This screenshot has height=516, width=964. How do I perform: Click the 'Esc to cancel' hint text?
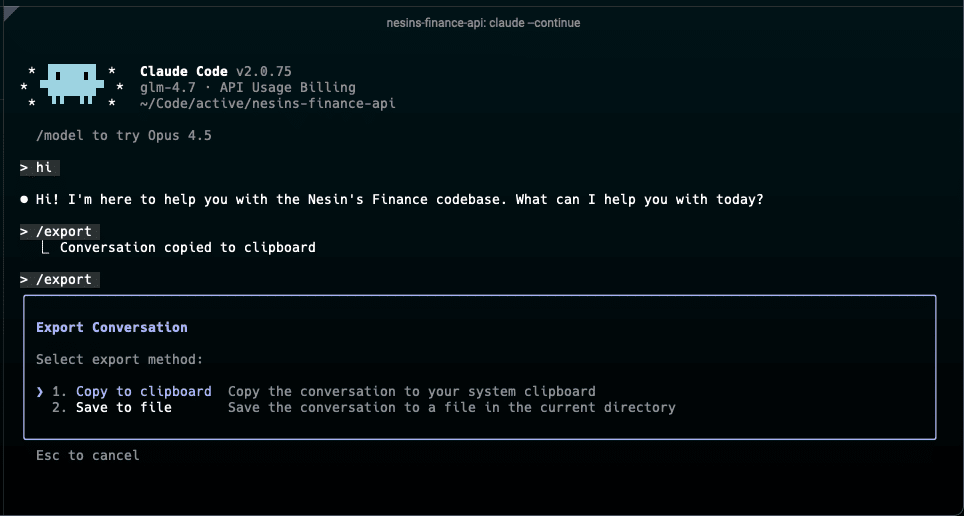(x=88, y=455)
